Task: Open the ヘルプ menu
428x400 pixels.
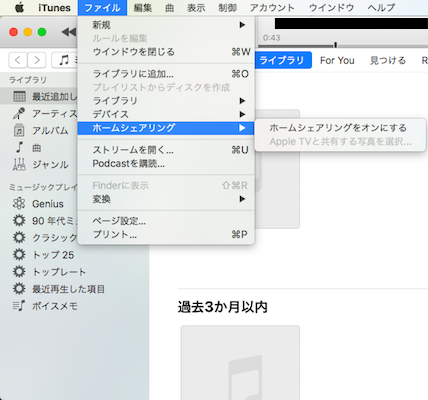Action: (381, 7)
